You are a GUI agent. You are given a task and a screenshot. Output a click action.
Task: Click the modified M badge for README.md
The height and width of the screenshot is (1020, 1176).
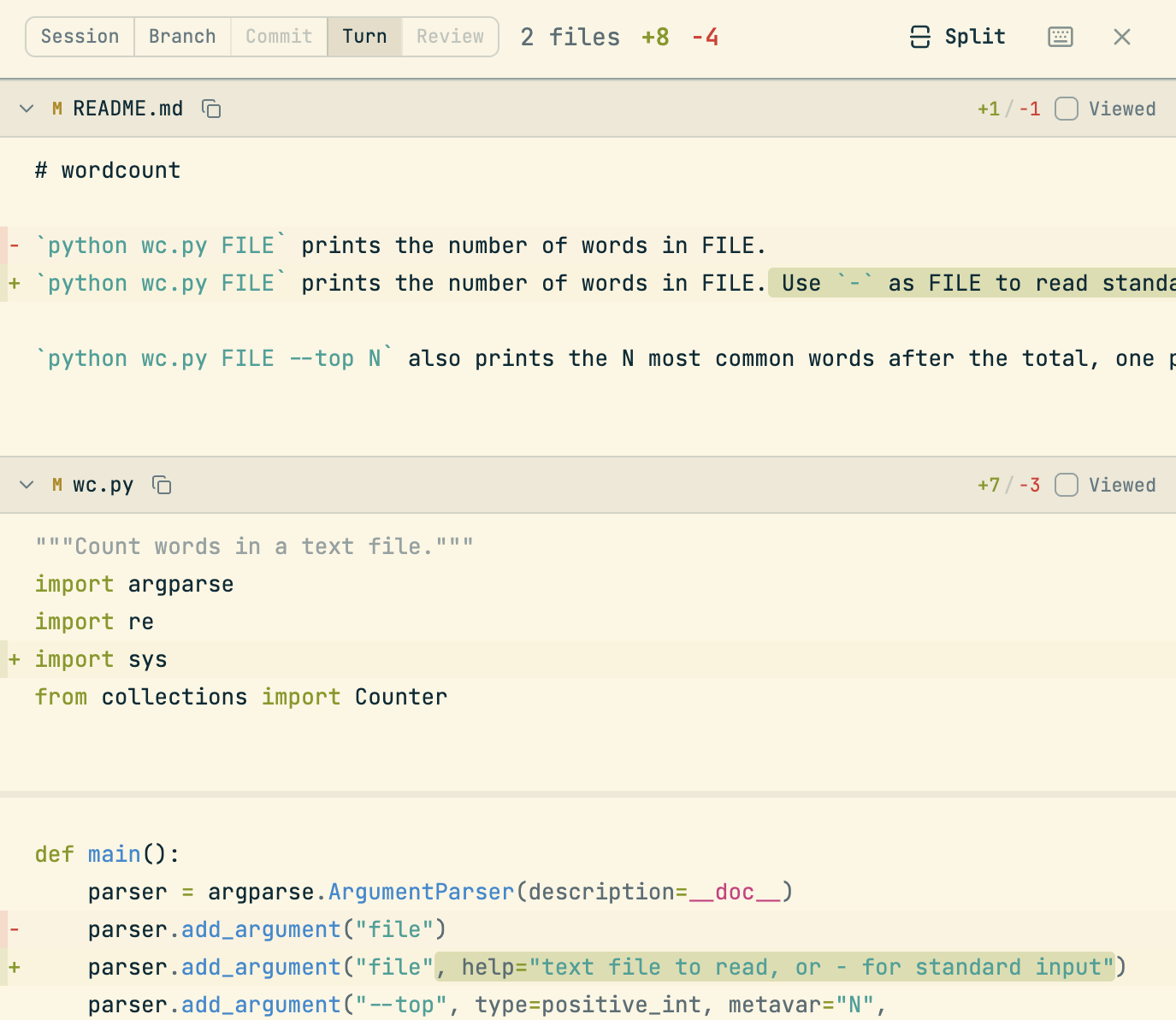tap(57, 109)
